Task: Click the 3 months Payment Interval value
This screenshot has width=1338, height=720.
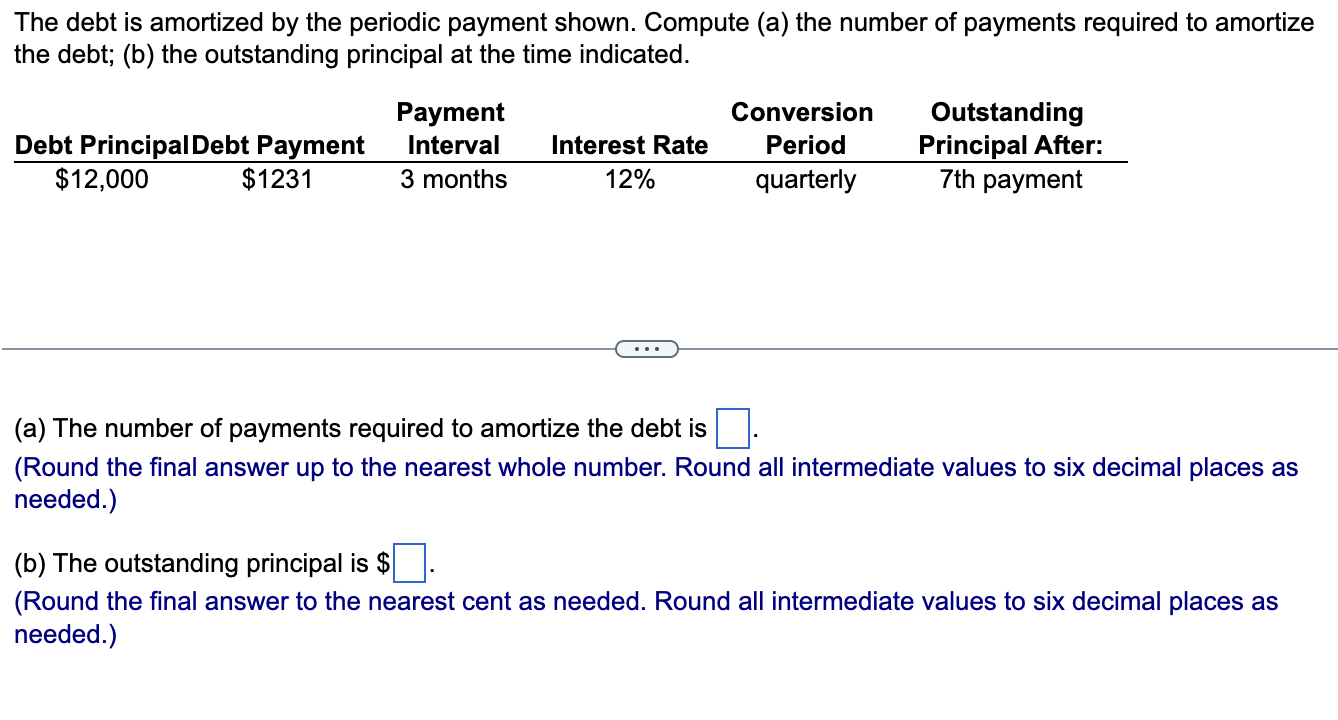Action: click(453, 179)
